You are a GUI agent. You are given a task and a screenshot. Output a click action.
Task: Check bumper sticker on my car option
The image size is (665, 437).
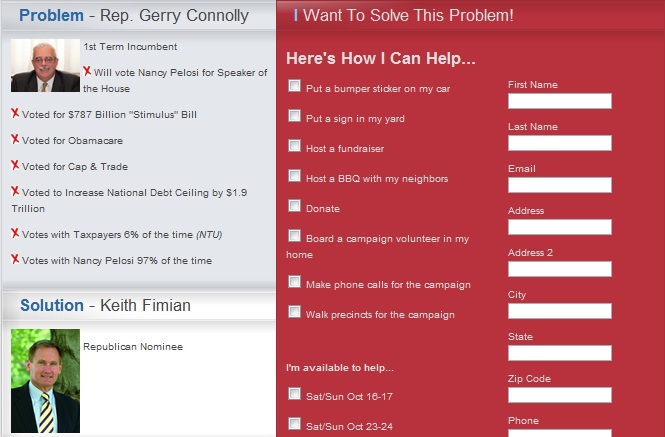click(294, 86)
